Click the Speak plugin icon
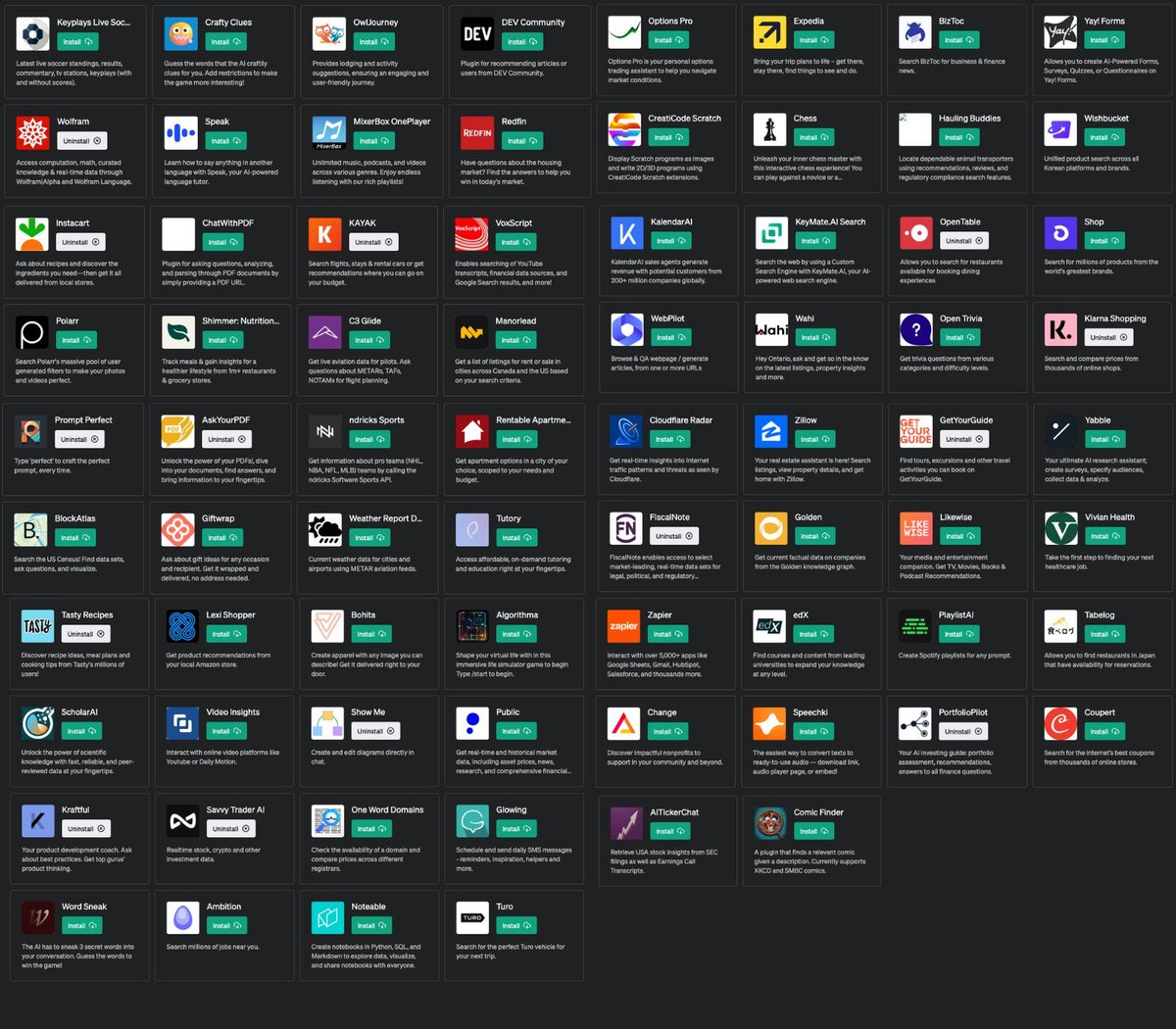1176x1029 pixels. point(180,132)
